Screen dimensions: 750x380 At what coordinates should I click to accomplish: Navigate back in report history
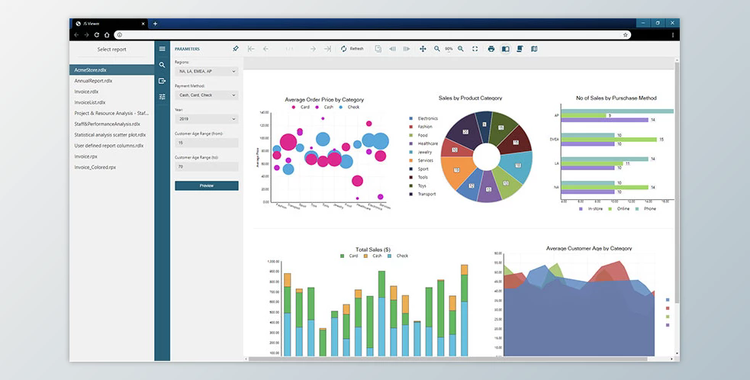point(392,49)
